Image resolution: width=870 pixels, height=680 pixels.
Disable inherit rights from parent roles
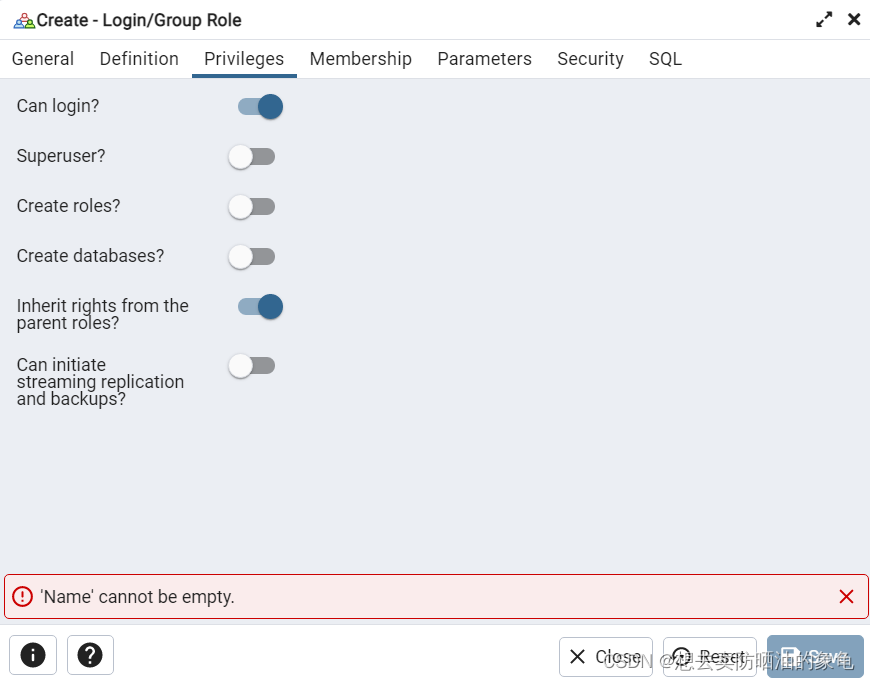click(x=258, y=306)
